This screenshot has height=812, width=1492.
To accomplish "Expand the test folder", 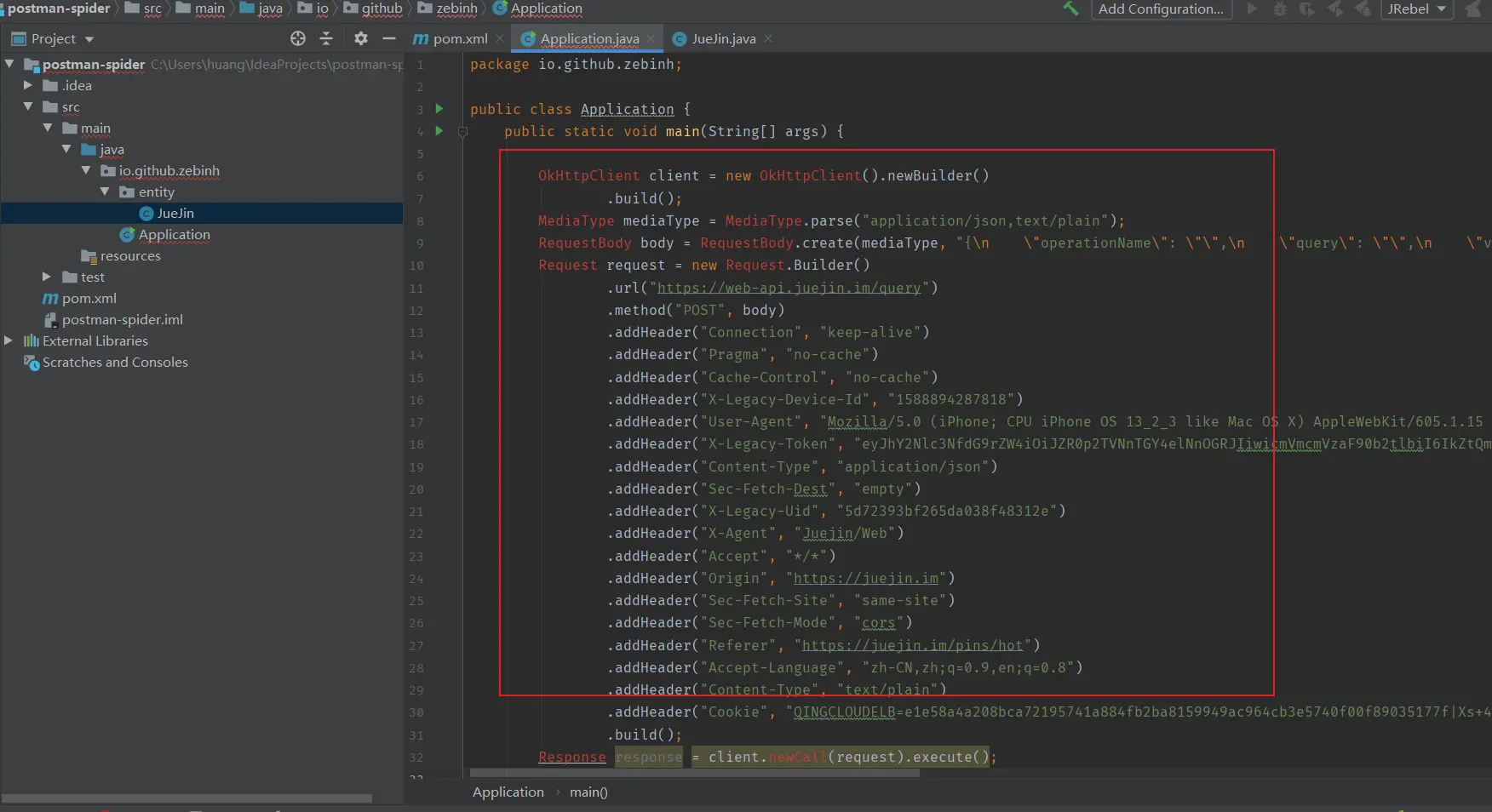I will tap(48, 277).
